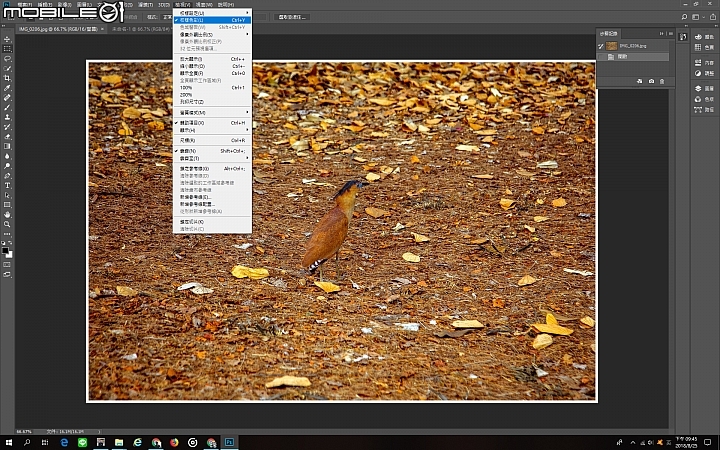Collapse History panel with double-arrow
Screen dimensions: 720x450
click(662, 34)
